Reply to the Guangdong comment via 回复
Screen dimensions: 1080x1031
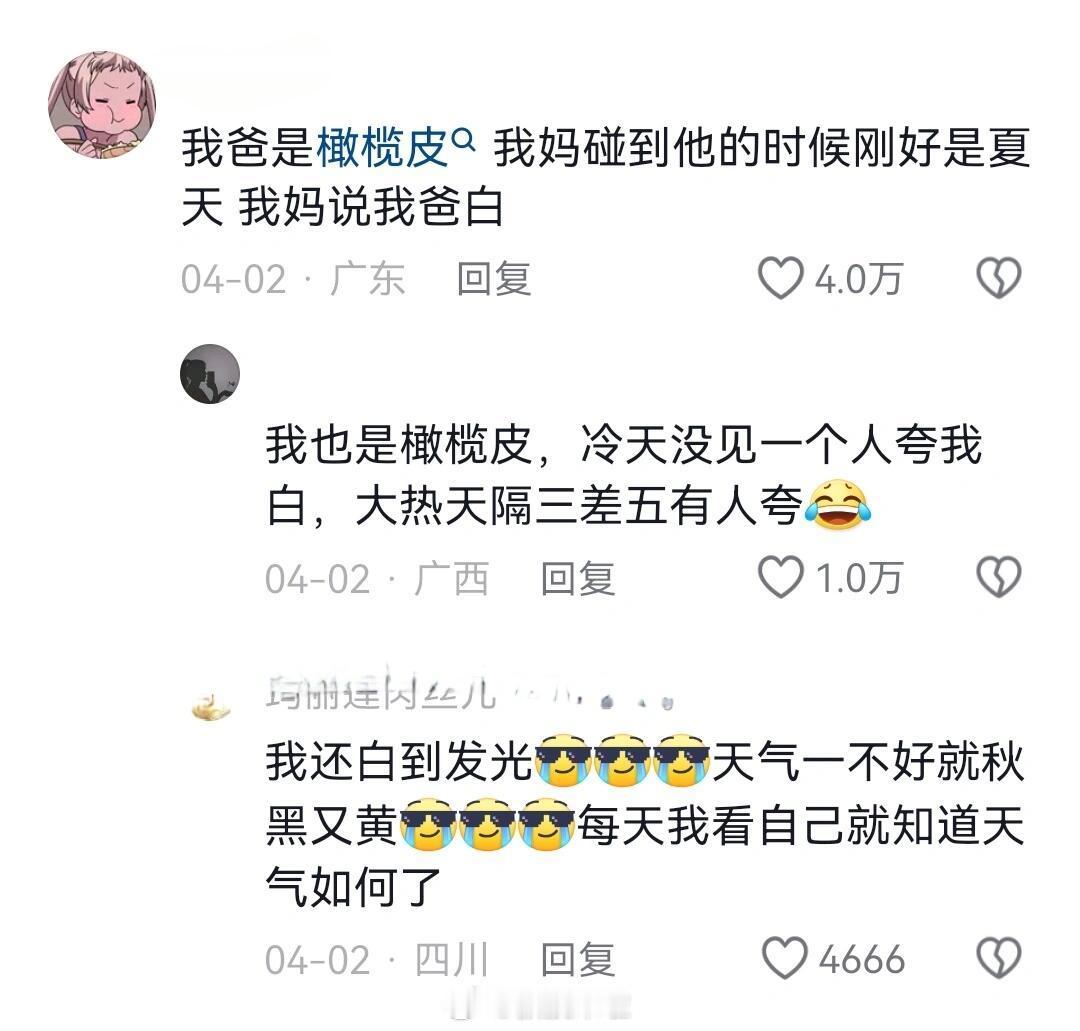tap(495, 280)
